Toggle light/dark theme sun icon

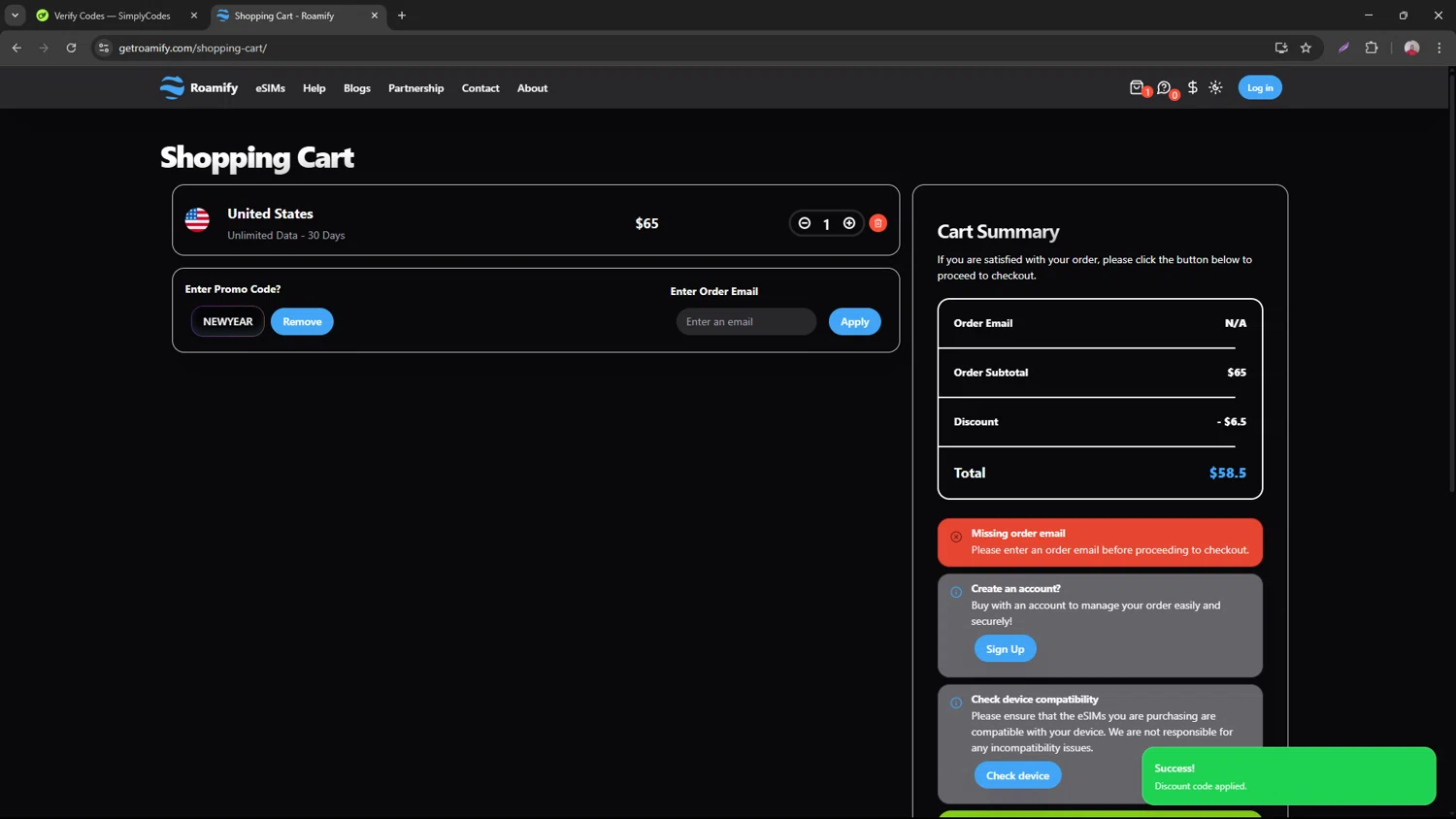click(1215, 87)
